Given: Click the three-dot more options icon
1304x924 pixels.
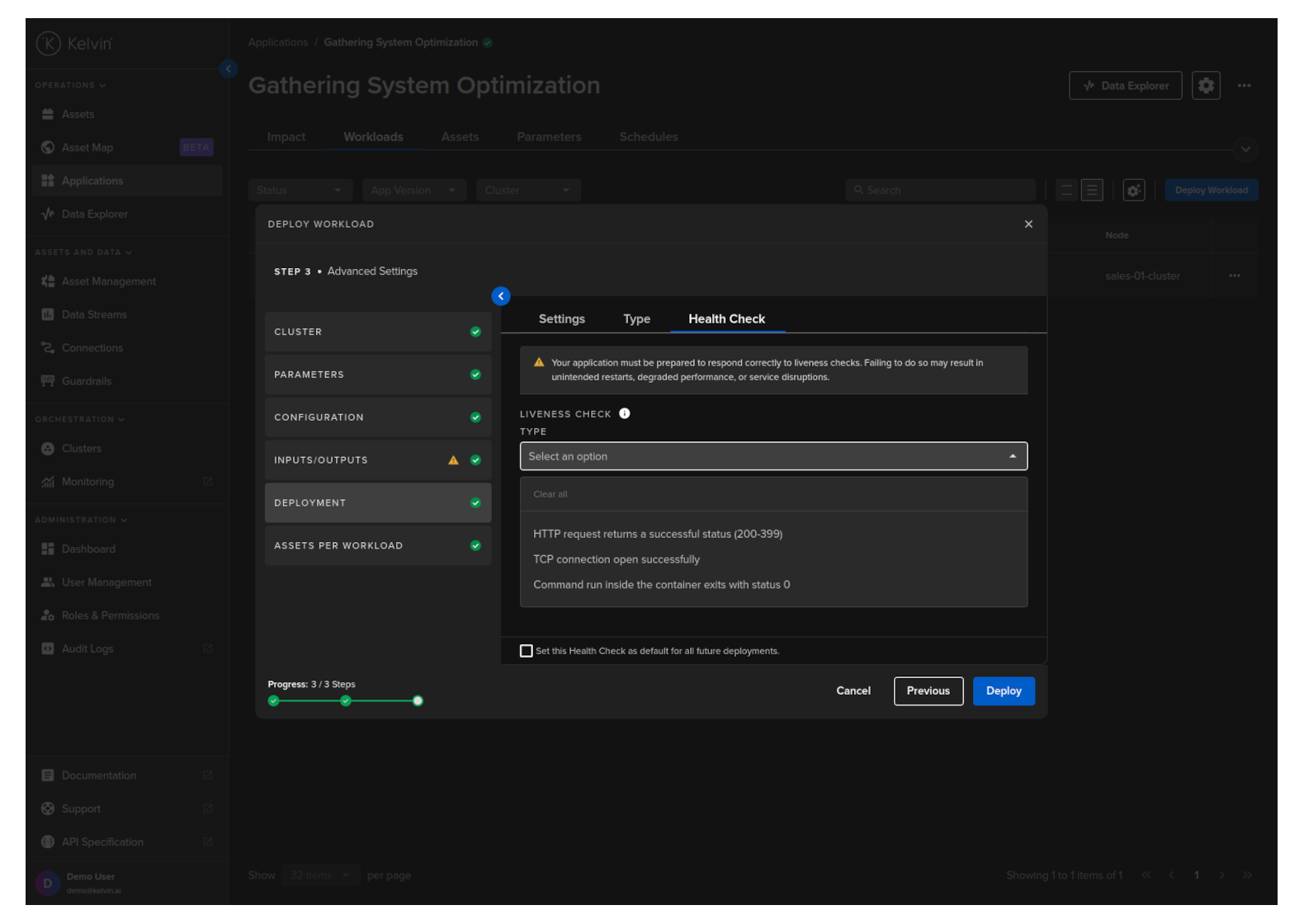Looking at the screenshot, I should (1244, 86).
